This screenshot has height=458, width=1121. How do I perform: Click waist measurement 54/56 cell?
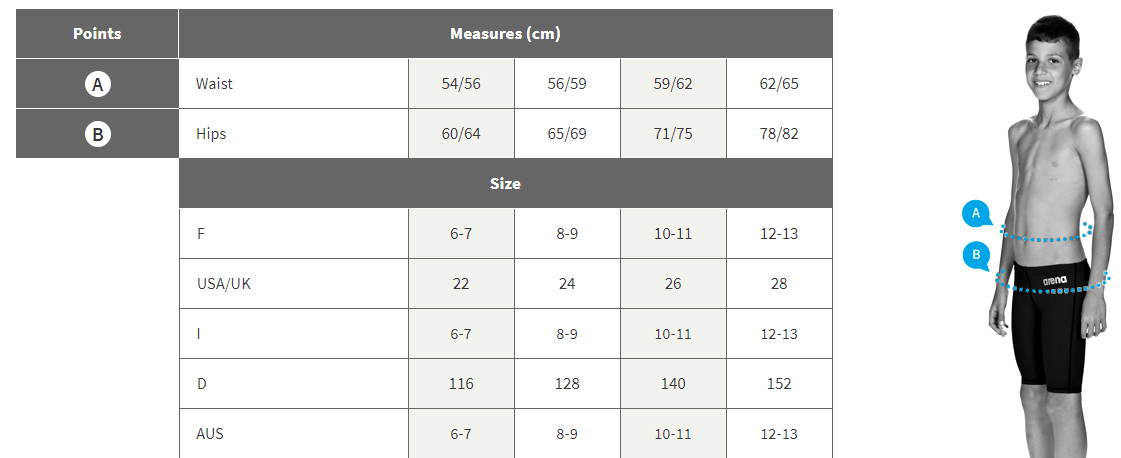click(461, 84)
